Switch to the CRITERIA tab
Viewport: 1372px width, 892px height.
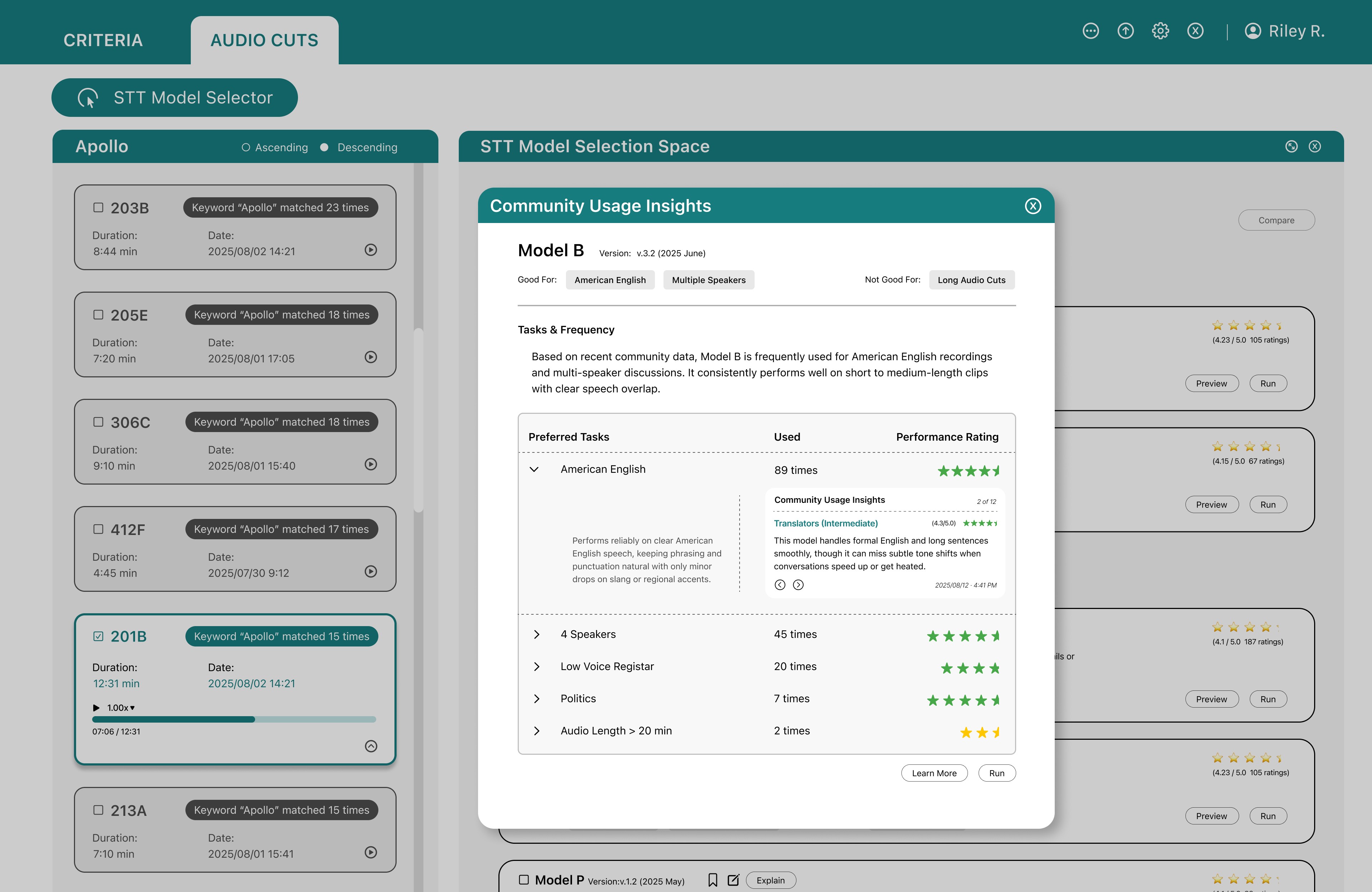(x=103, y=40)
